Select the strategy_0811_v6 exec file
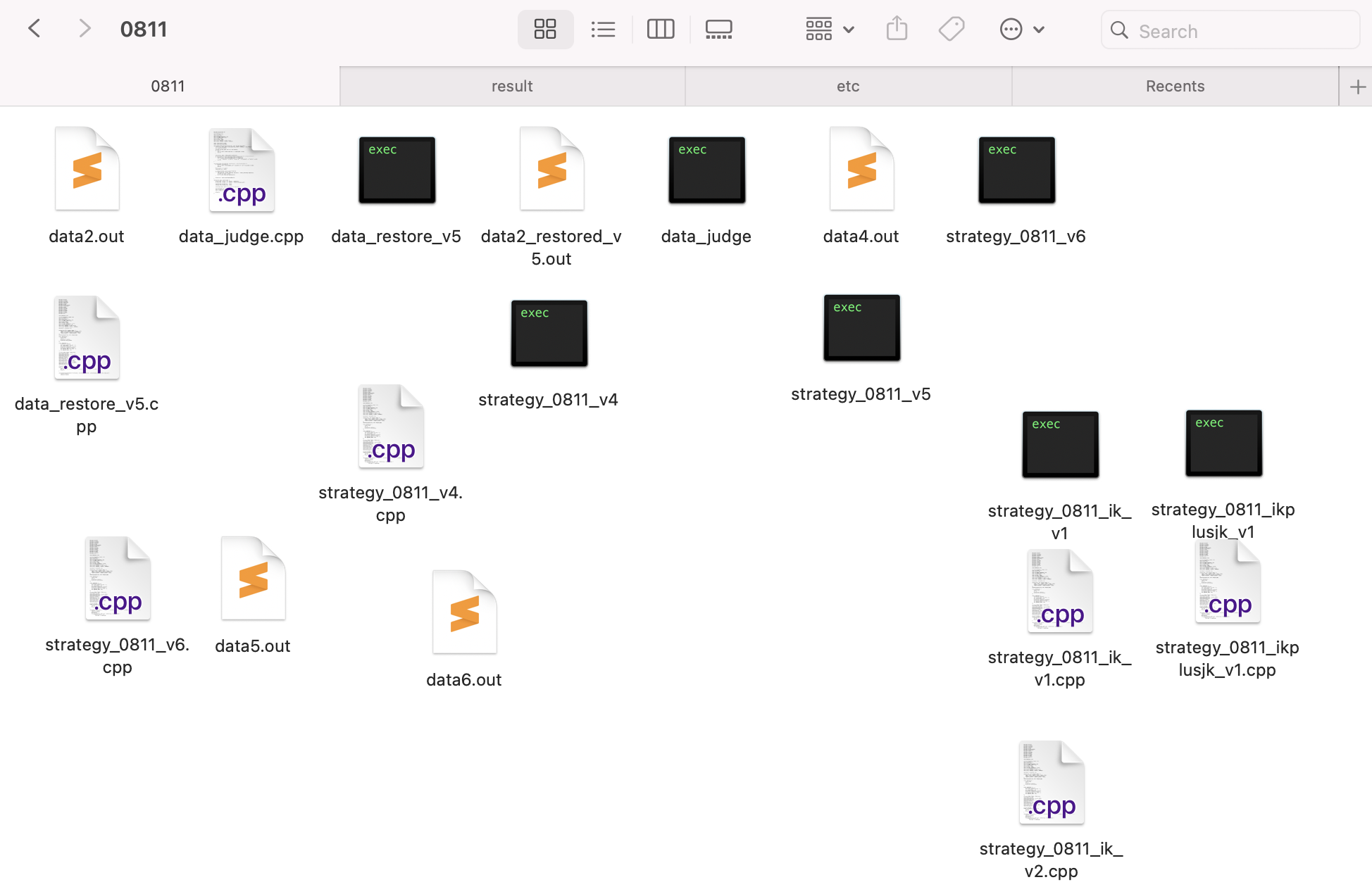 pyautogui.click(x=1016, y=170)
